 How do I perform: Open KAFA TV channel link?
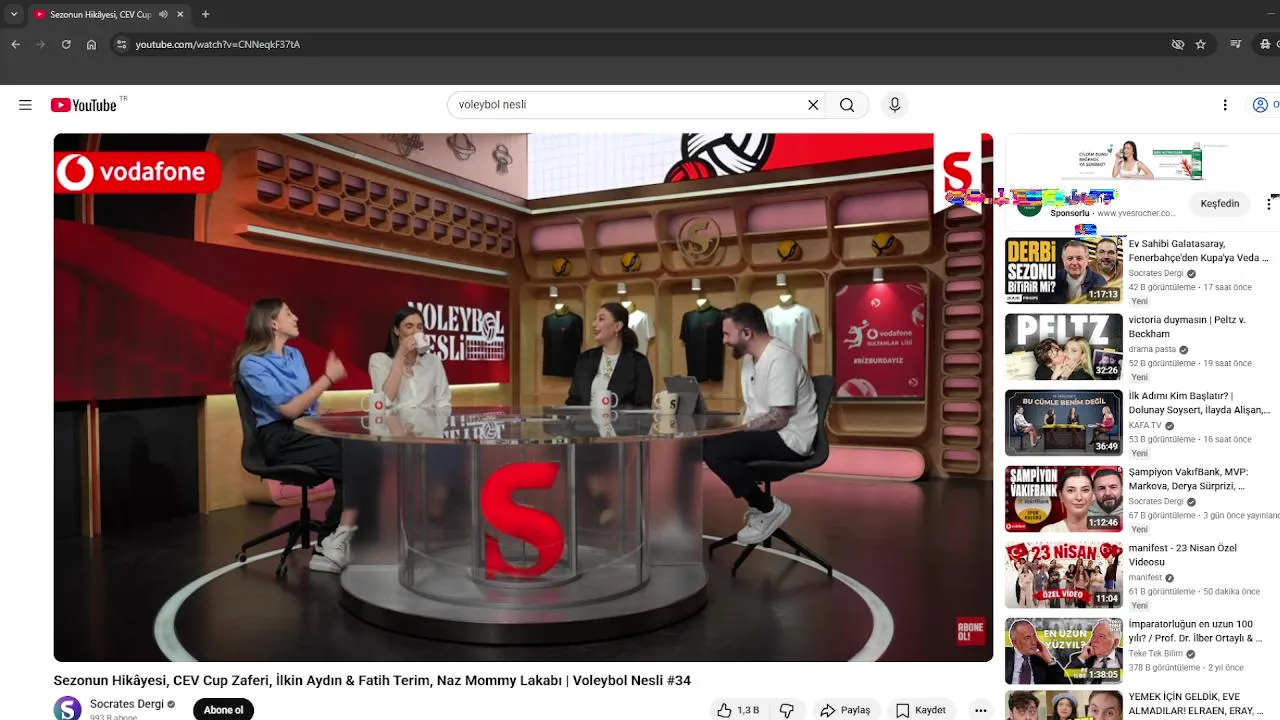1145,425
